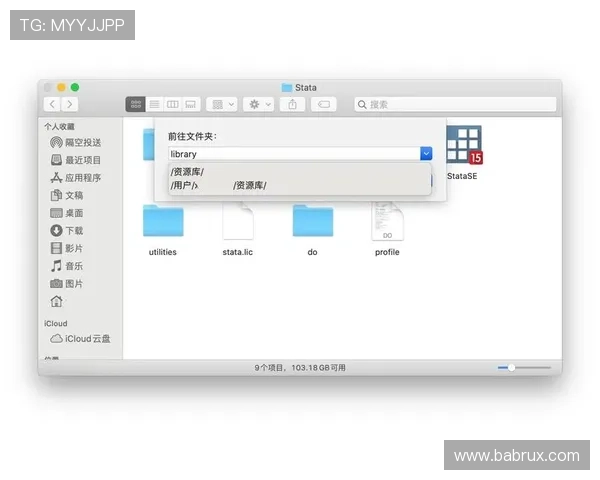The width and height of the screenshot is (600, 480).
Task: Open the gear action menu
Action: [x=259, y=104]
